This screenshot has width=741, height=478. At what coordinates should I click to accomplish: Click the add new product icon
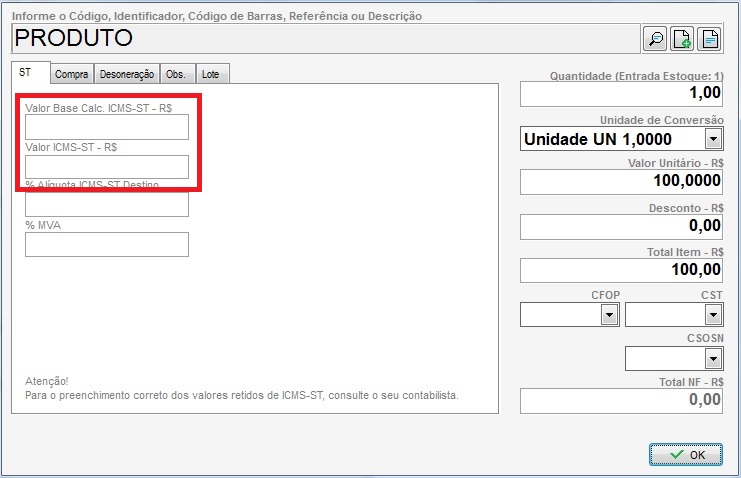(682, 39)
